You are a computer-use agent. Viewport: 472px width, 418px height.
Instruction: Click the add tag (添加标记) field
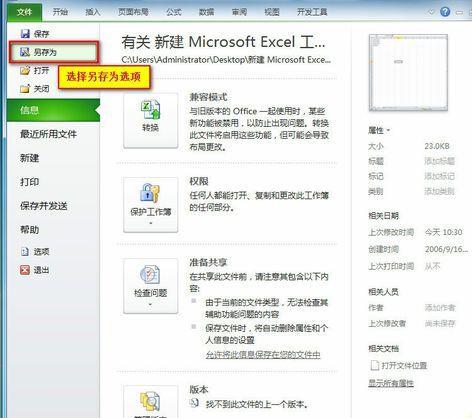pyautogui.click(x=439, y=176)
